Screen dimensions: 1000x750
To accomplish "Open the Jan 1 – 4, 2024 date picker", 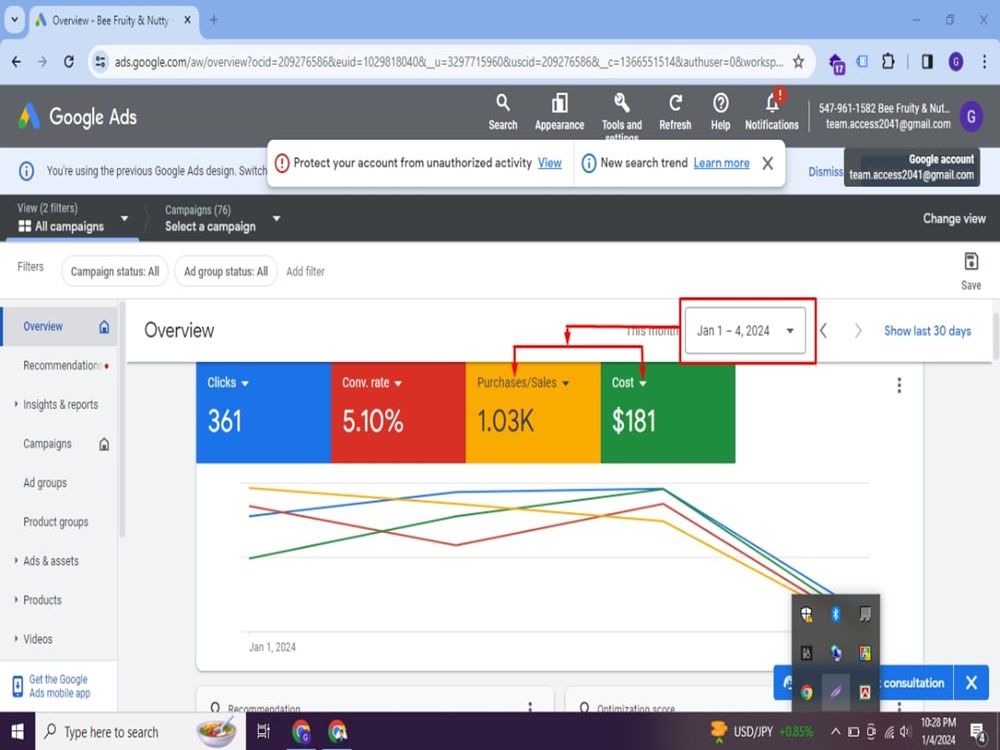I will click(745, 330).
